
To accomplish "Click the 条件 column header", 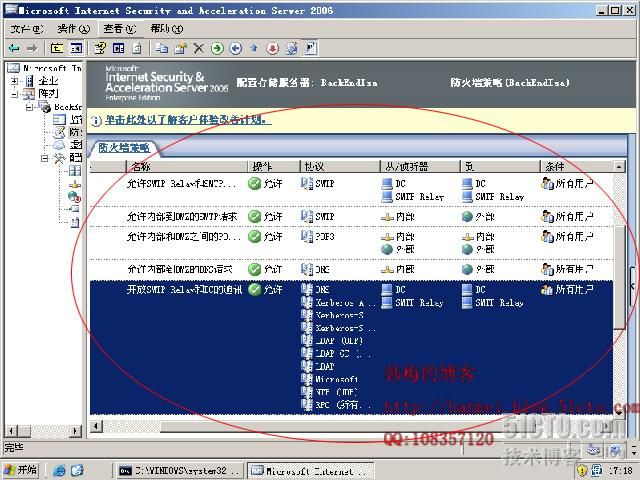I will (577, 166).
